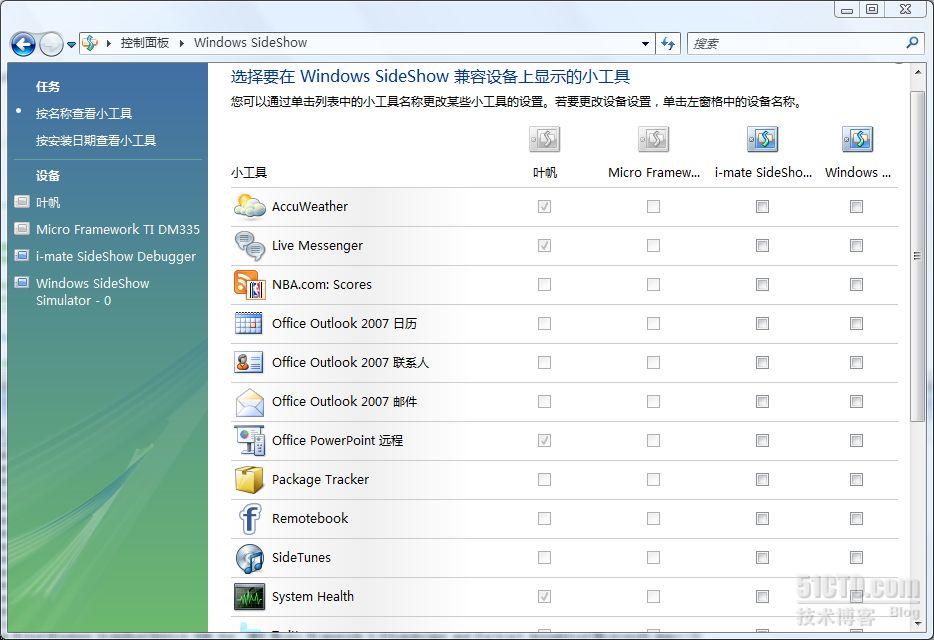Image resolution: width=934 pixels, height=640 pixels.
Task: Open Live Messenger gadget name
Action: pyautogui.click(x=317, y=246)
